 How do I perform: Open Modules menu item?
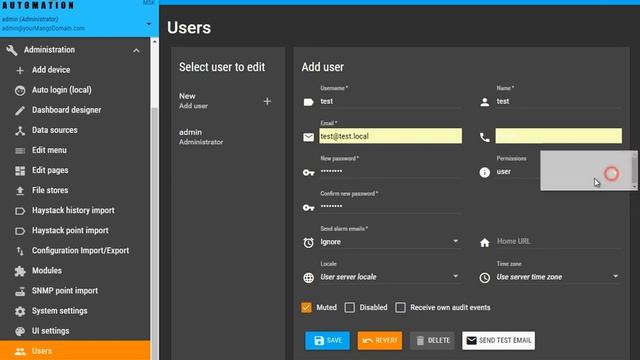click(75, 271)
